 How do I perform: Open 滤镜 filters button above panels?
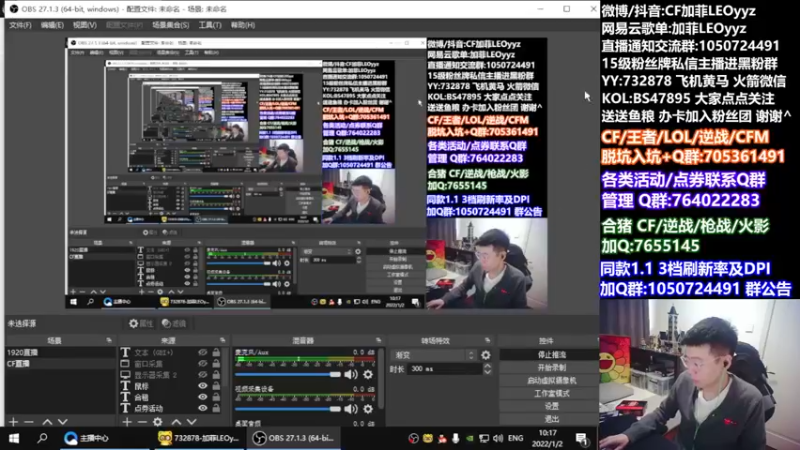click(x=173, y=323)
